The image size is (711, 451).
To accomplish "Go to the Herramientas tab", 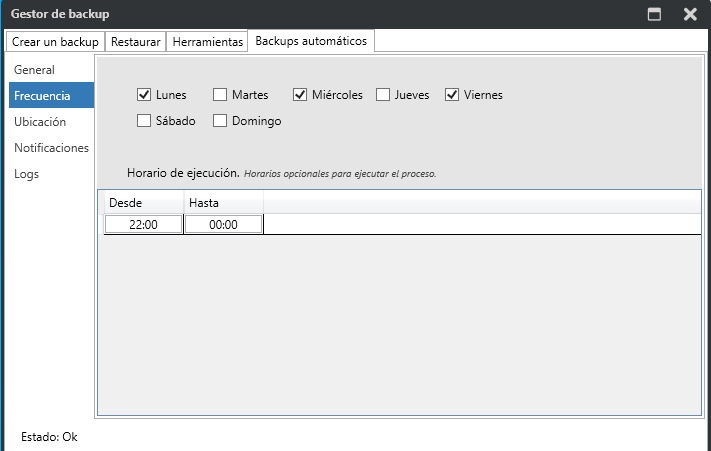I will click(x=207, y=42).
